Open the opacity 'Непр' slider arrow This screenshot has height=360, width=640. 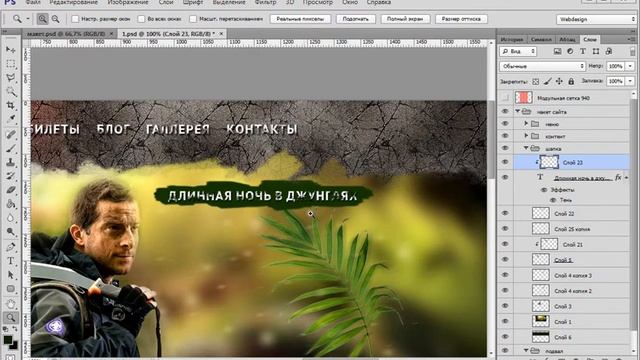630,66
